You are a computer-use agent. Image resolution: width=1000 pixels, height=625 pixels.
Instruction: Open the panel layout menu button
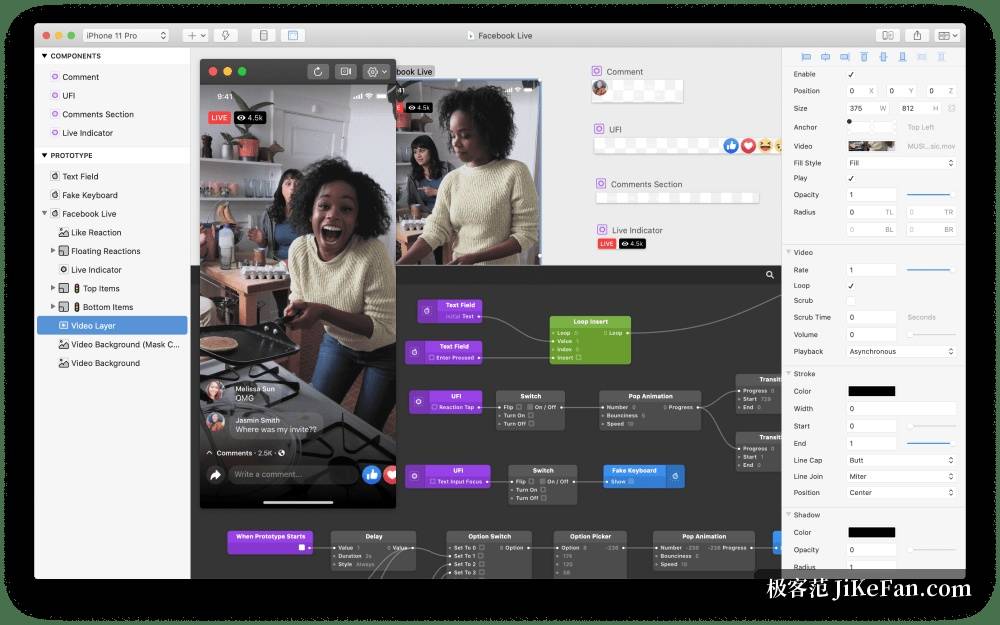(947, 36)
